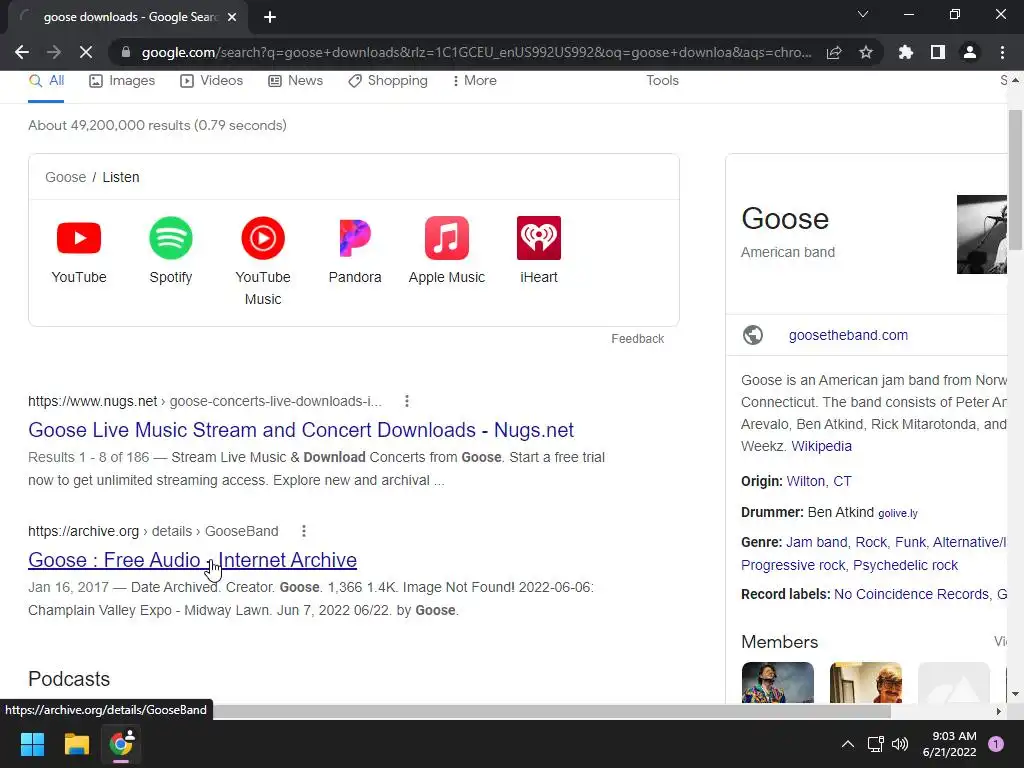Open Chrome profile avatar menu
1024x768 pixels.
(x=970, y=52)
